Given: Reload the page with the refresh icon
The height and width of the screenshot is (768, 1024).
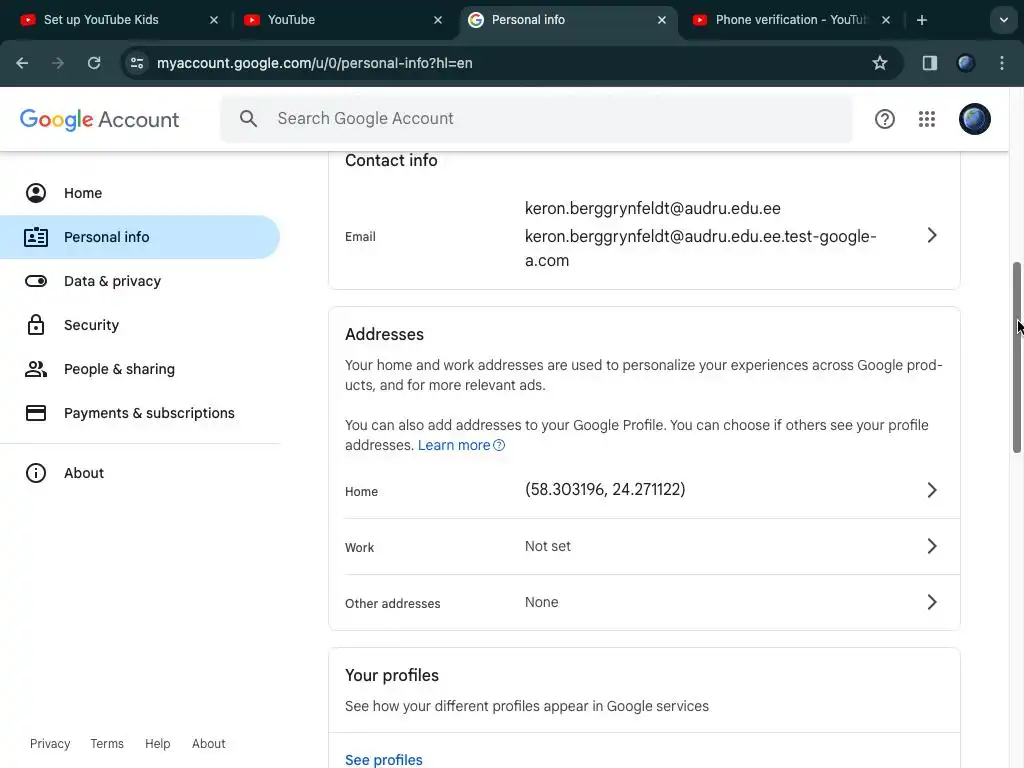Looking at the screenshot, I should pos(94,63).
